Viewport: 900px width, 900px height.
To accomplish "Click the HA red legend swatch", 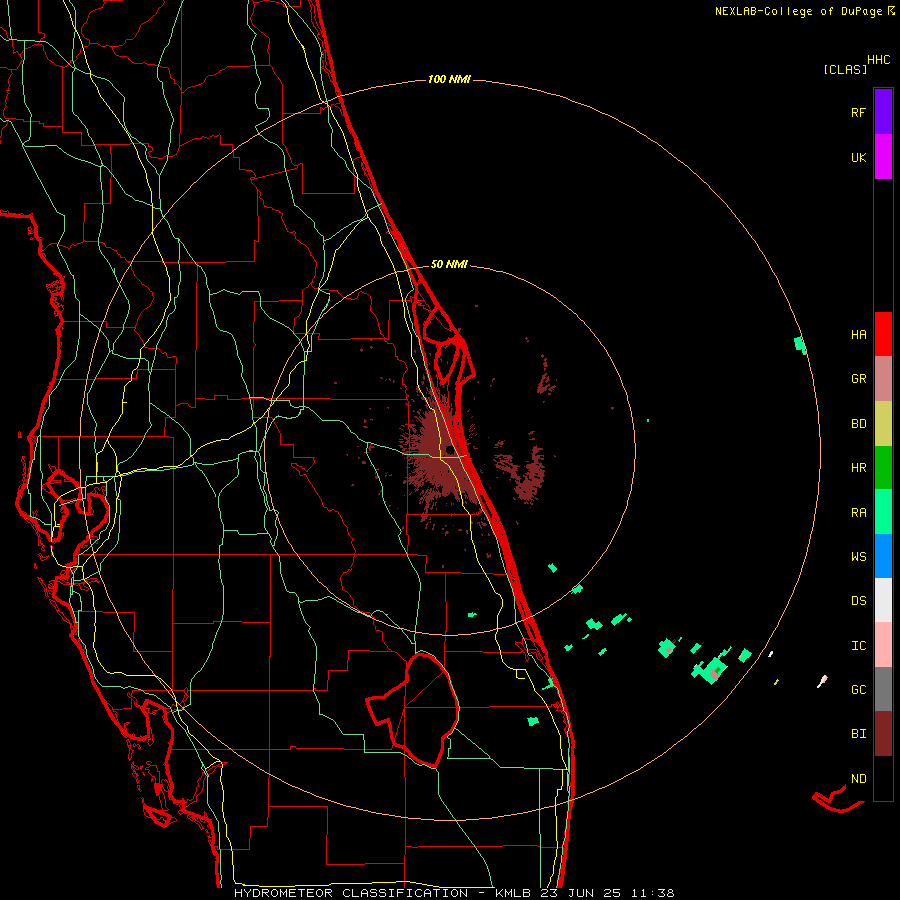I will [883, 334].
